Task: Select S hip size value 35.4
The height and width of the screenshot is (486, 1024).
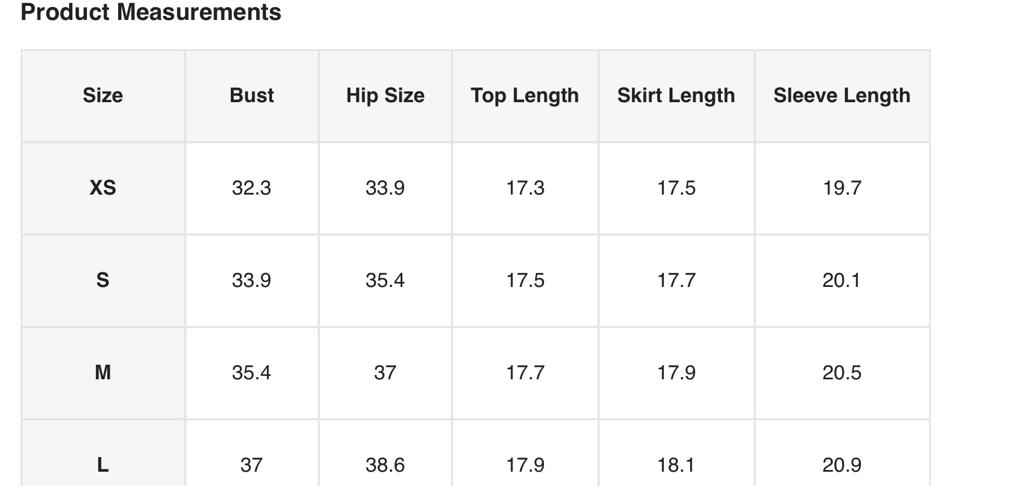Action: [385, 280]
